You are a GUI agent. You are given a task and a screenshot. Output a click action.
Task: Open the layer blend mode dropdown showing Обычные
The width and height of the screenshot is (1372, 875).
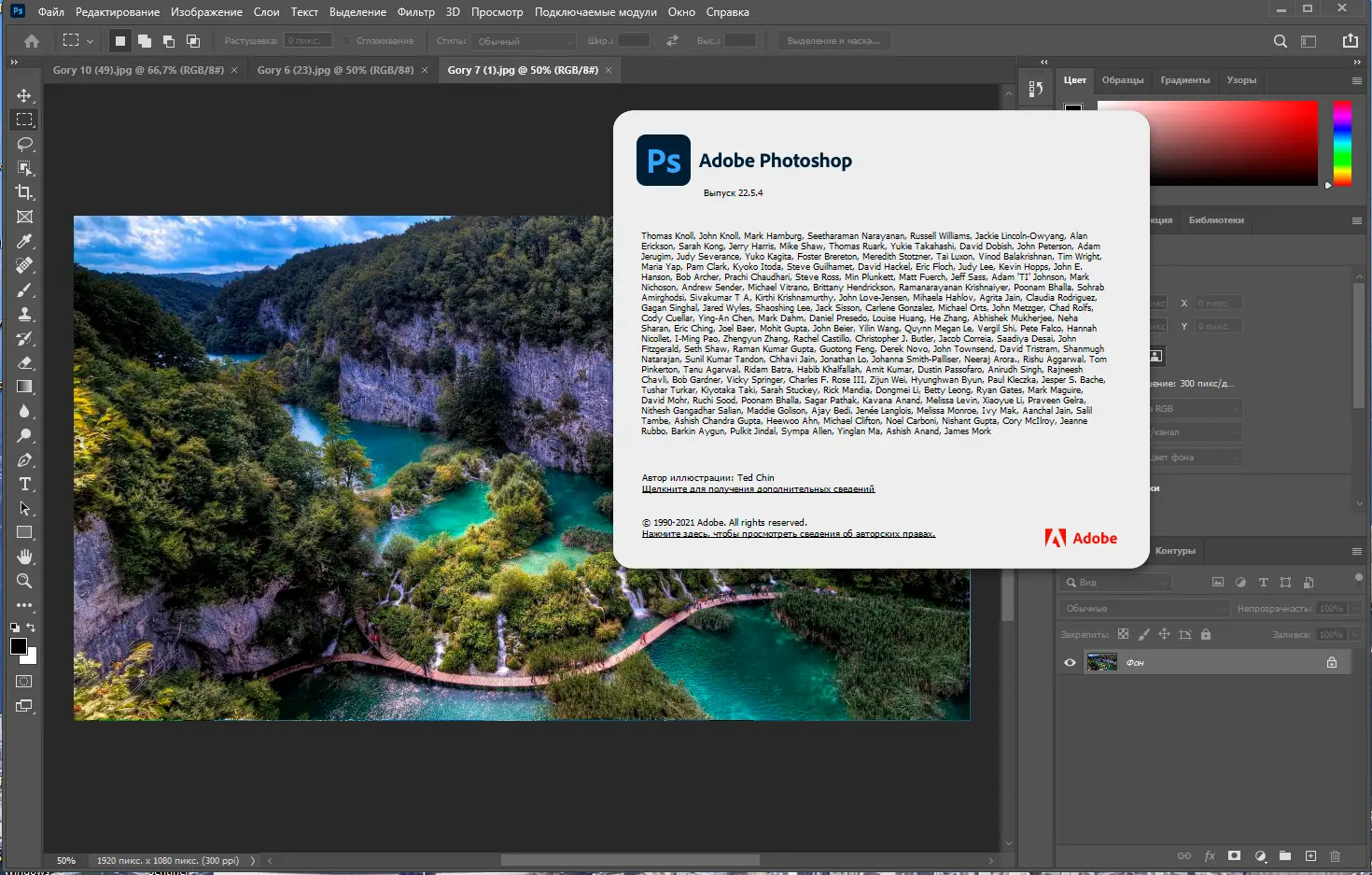click(1143, 607)
